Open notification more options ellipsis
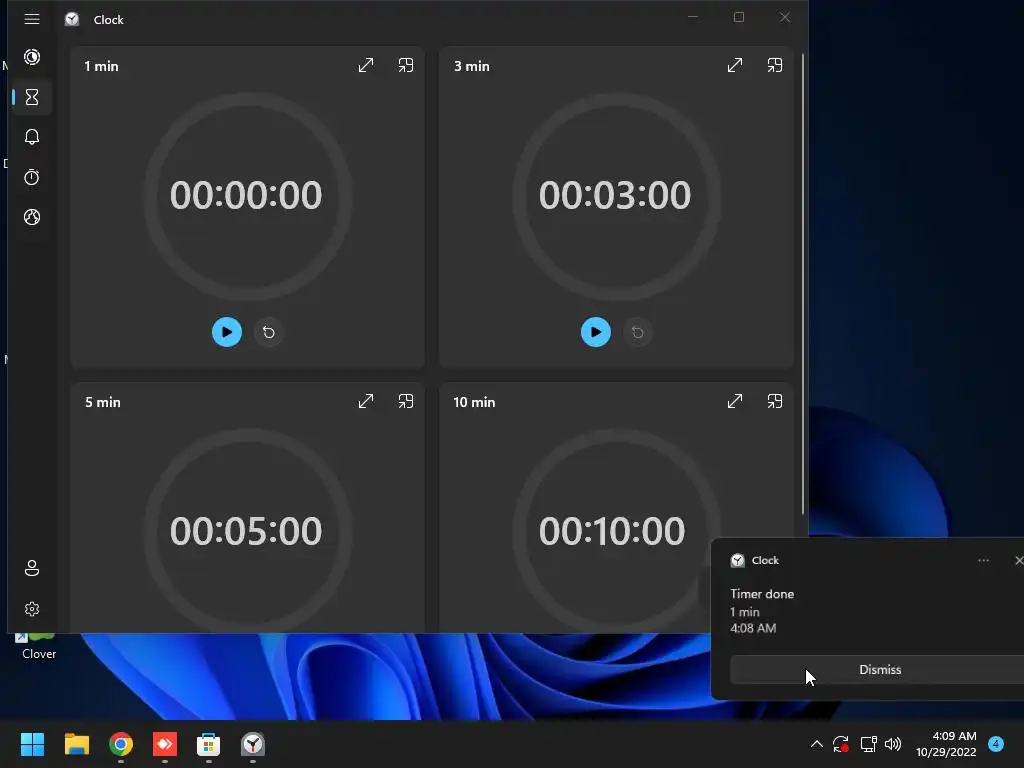The image size is (1024, 768). click(x=984, y=560)
